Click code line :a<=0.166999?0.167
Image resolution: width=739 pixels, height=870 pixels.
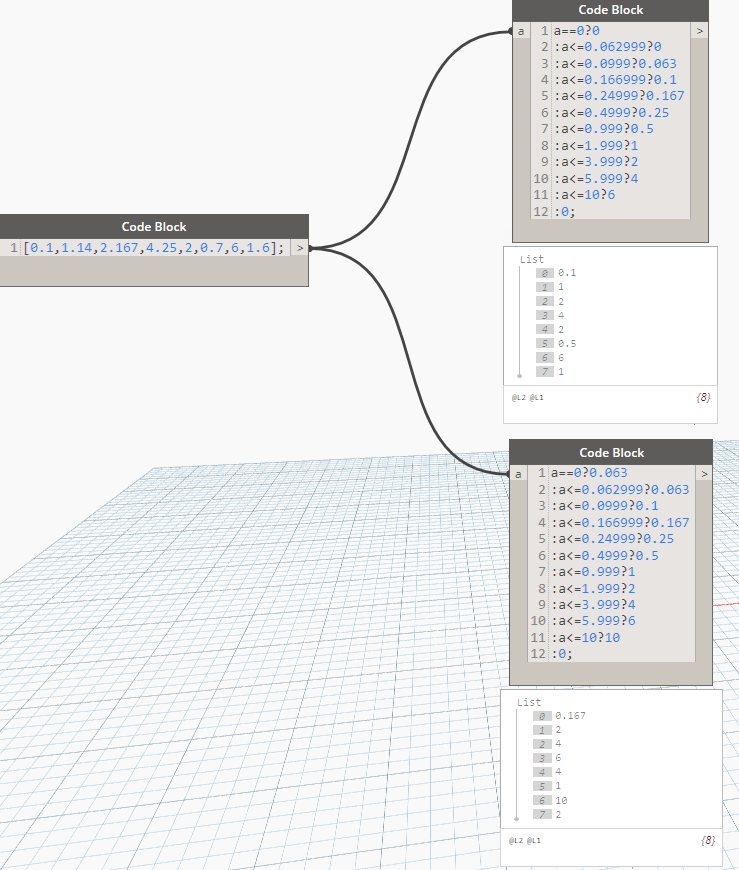pos(620,523)
